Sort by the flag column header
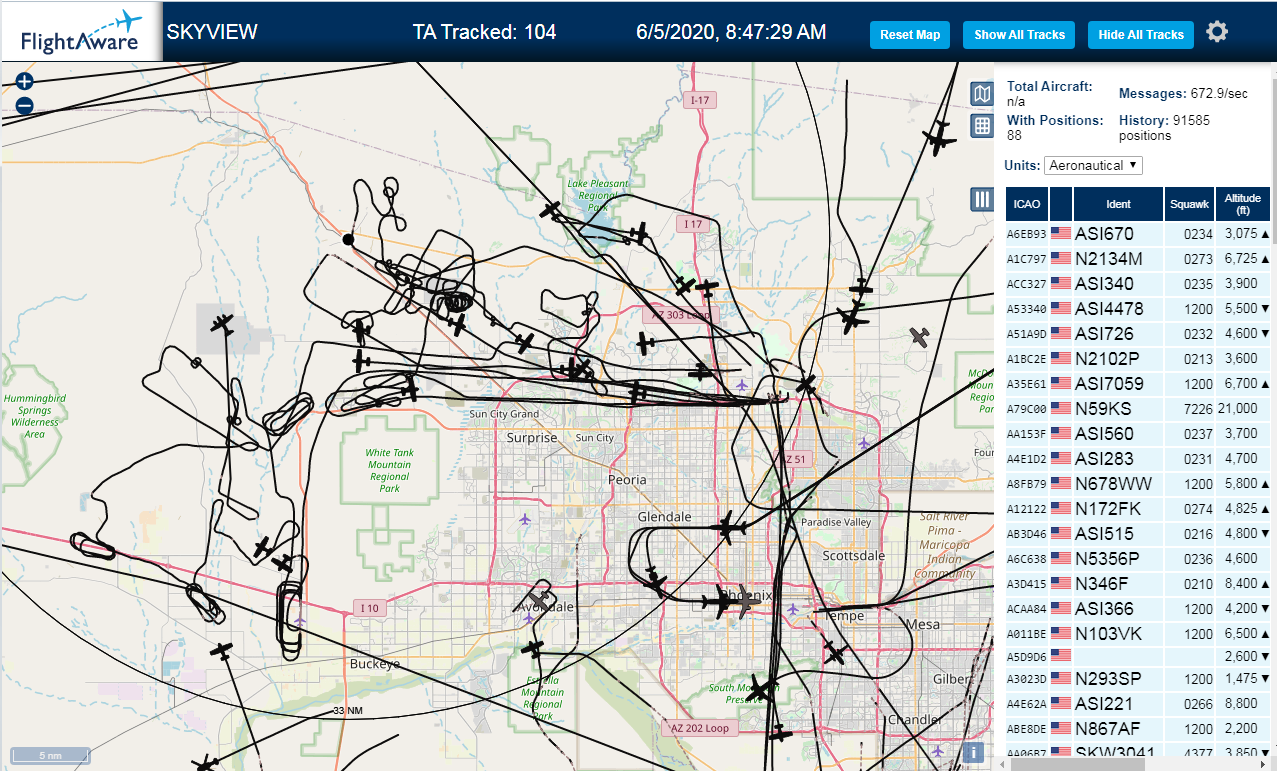Screen dimensions: 1277x771 (1061, 204)
